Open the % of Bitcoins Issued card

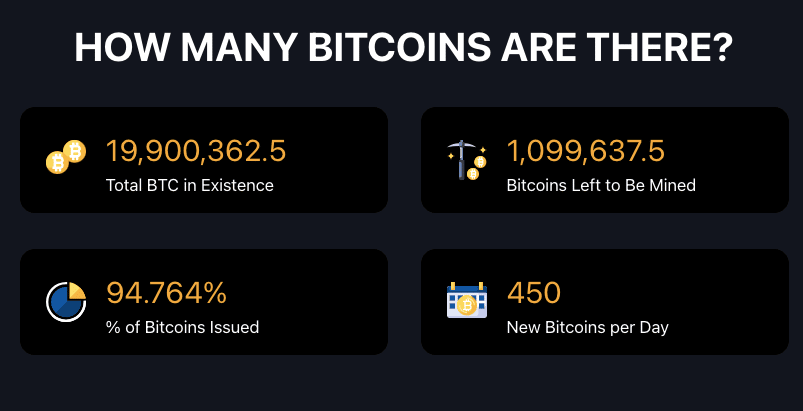(x=204, y=301)
